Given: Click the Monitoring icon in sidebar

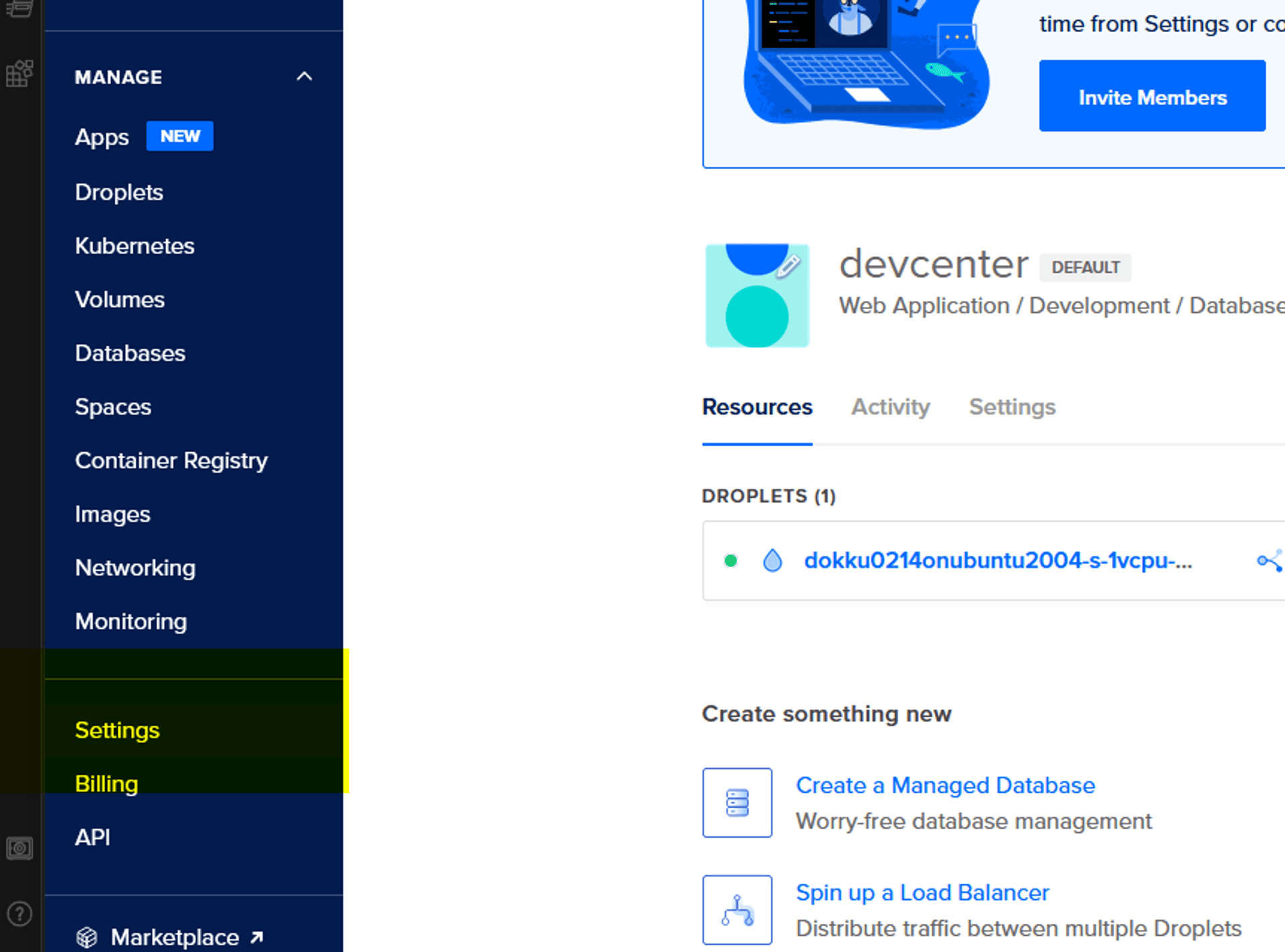Looking at the screenshot, I should 131,620.
